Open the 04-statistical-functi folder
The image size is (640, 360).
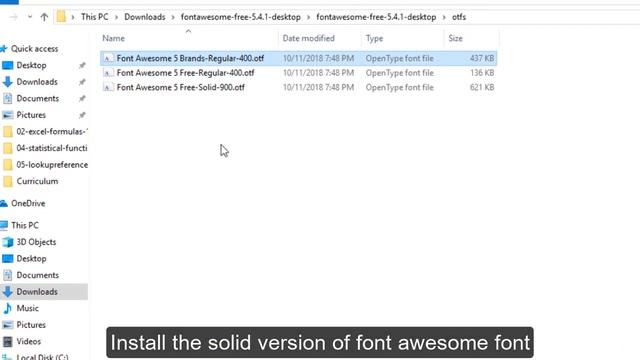tap(52, 148)
